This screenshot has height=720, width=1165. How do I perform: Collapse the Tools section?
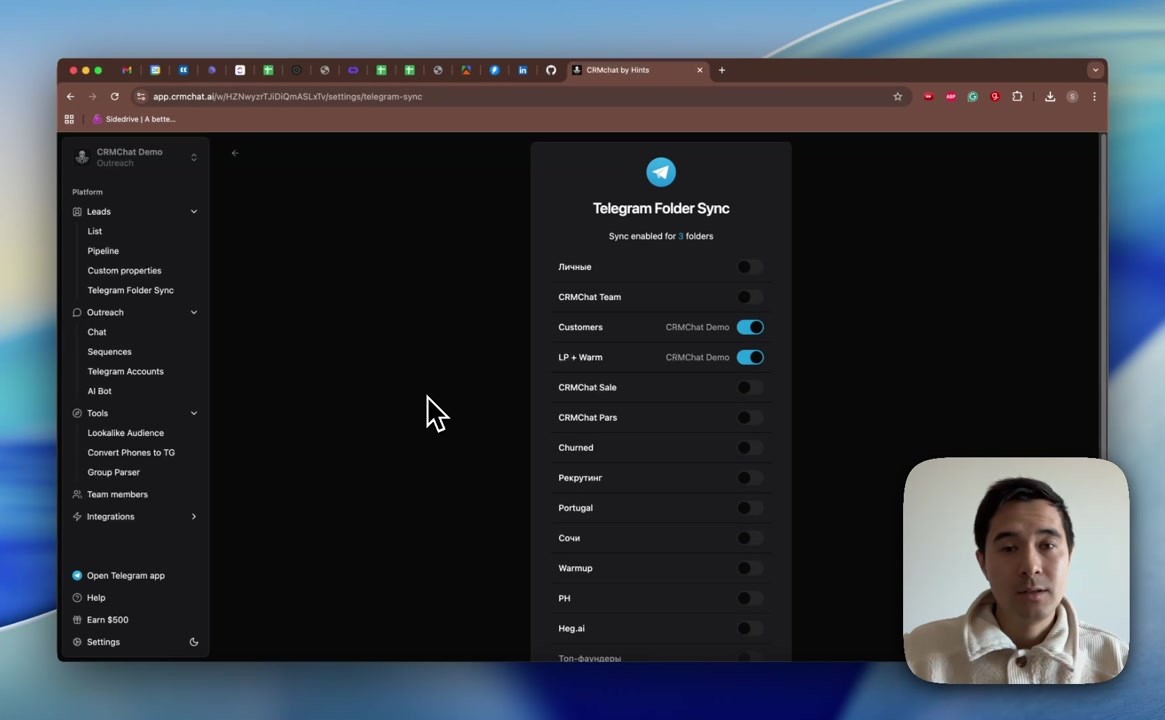(194, 413)
